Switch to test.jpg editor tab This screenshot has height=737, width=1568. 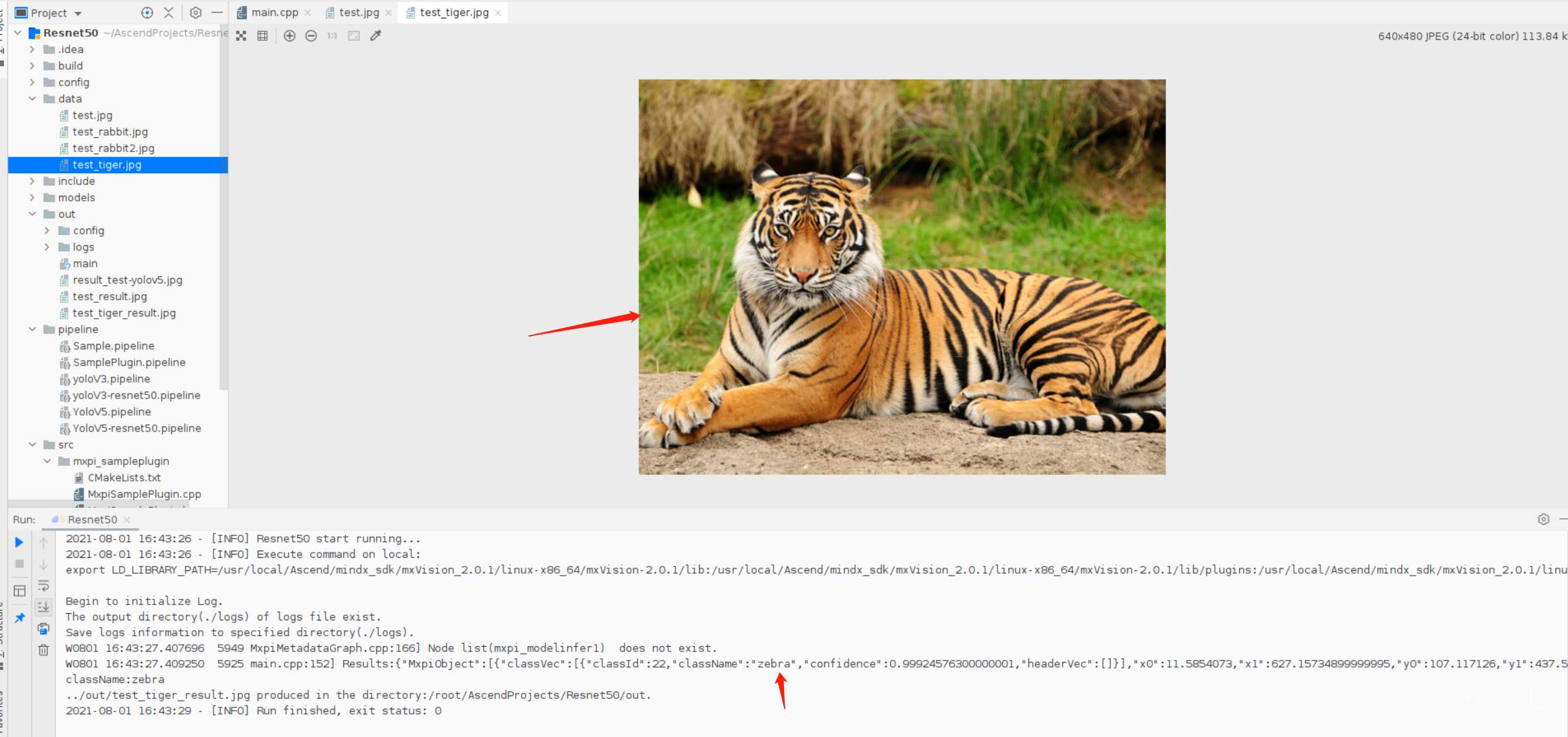pyautogui.click(x=359, y=13)
